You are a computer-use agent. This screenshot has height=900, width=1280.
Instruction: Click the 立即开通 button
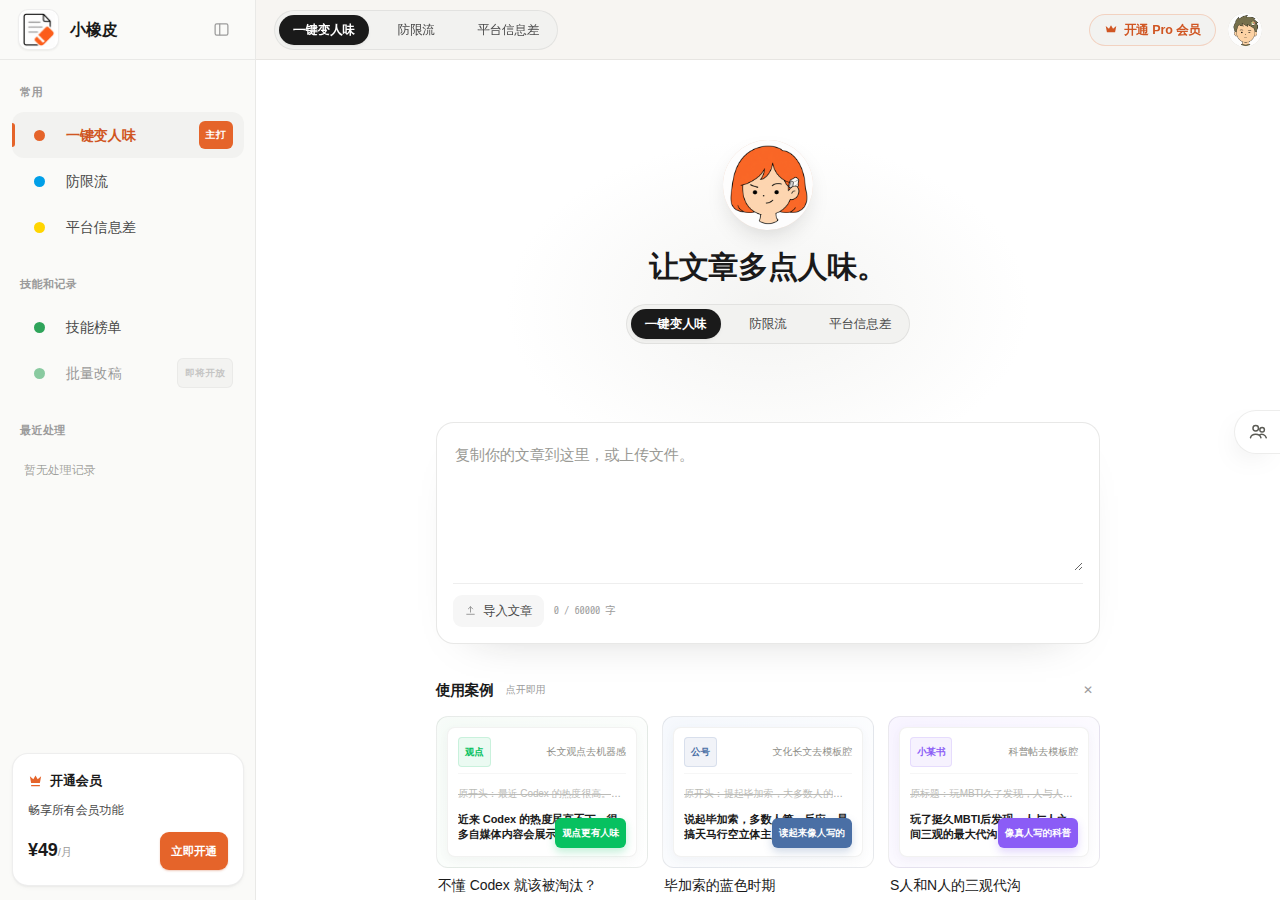click(194, 851)
